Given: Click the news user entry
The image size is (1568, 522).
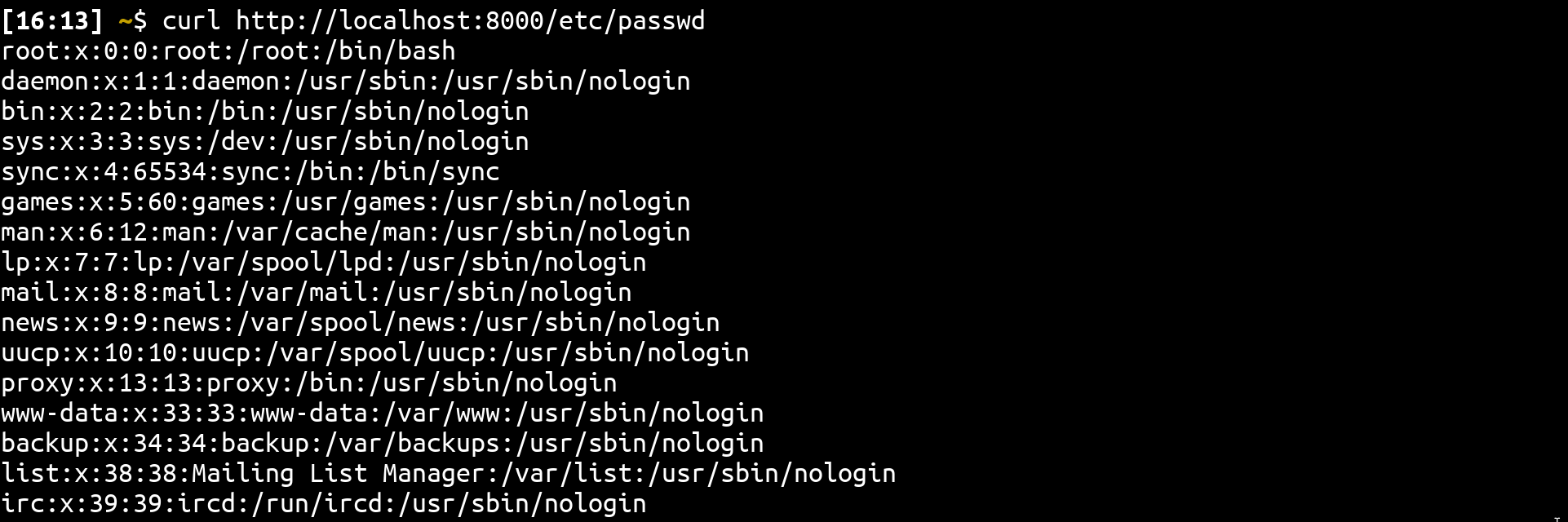Looking at the screenshot, I should [x=360, y=323].
